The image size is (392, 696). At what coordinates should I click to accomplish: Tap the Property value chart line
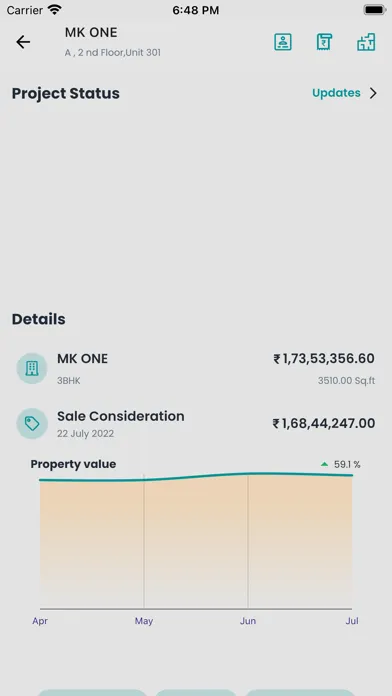(x=196, y=477)
